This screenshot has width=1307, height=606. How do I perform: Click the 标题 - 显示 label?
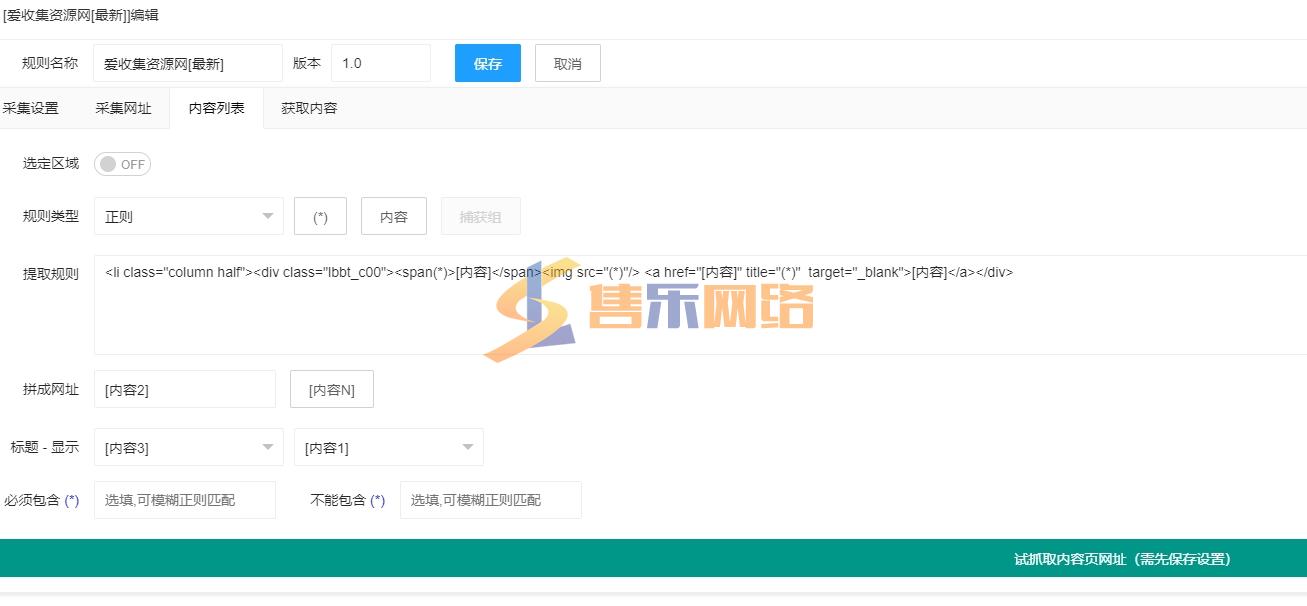click(44, 447)
